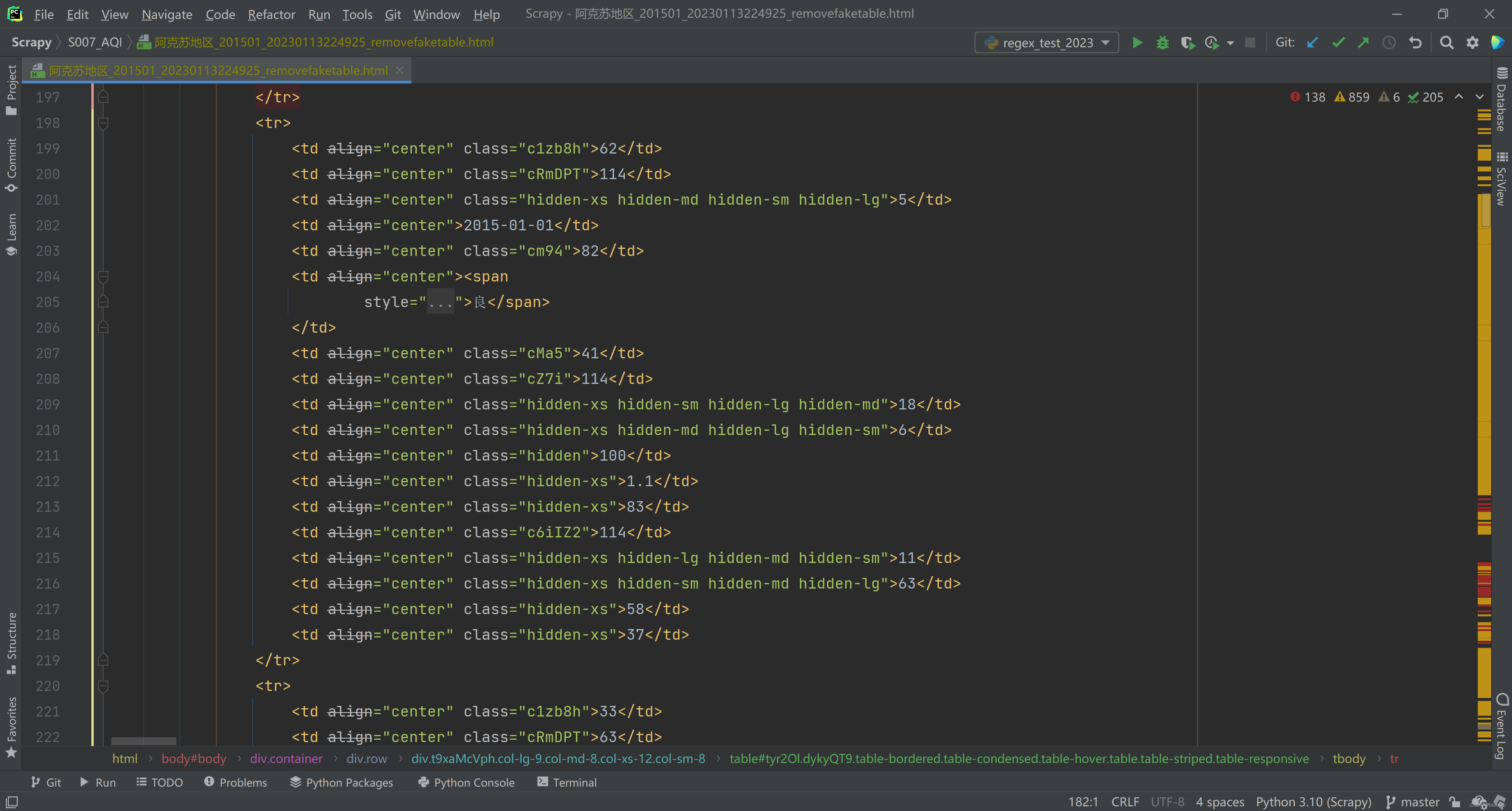Collapse the tr fold marker at line 198
Screen dimensions: 1512x811
(103, 123)
